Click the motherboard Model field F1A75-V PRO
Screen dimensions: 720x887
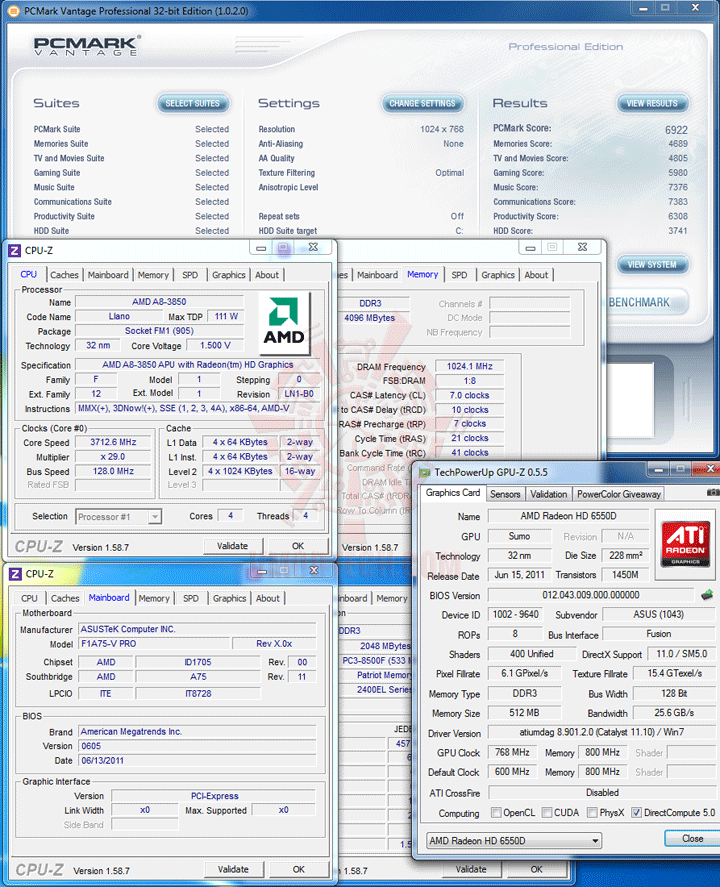(154, 644)
